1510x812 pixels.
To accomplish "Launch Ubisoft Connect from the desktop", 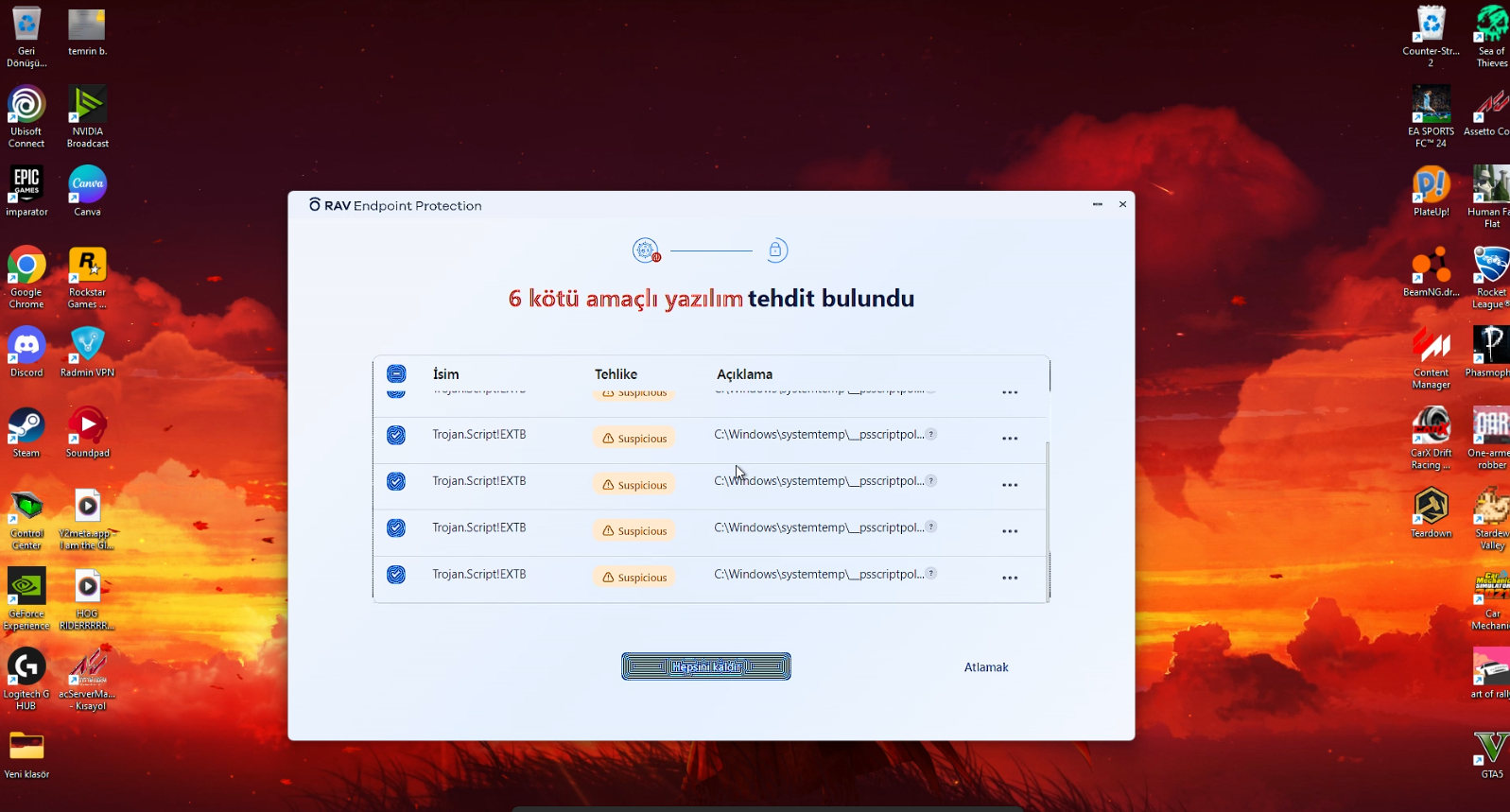I will point(26,117).
